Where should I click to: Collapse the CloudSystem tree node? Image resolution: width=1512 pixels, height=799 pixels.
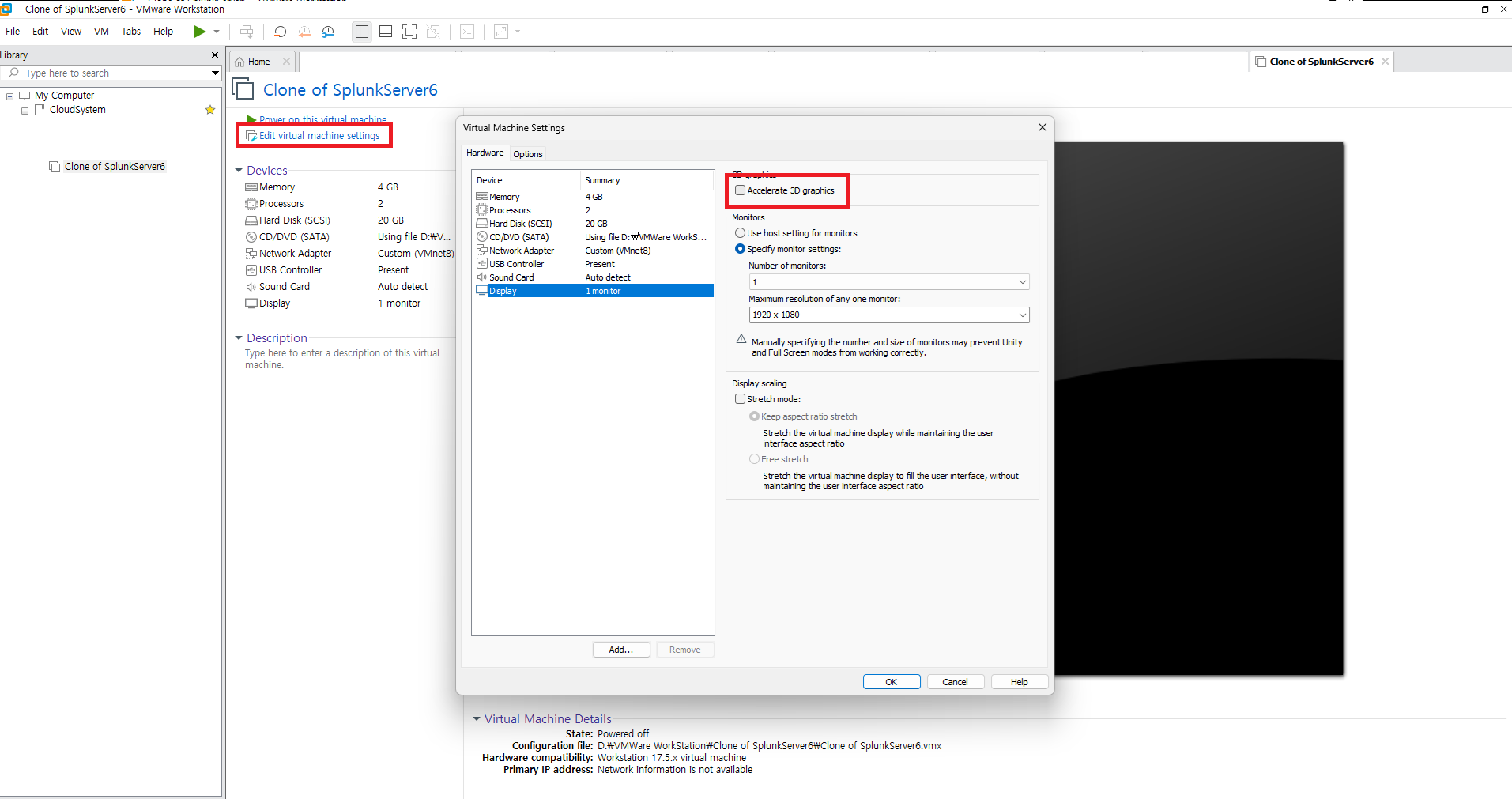coord(25,111)
